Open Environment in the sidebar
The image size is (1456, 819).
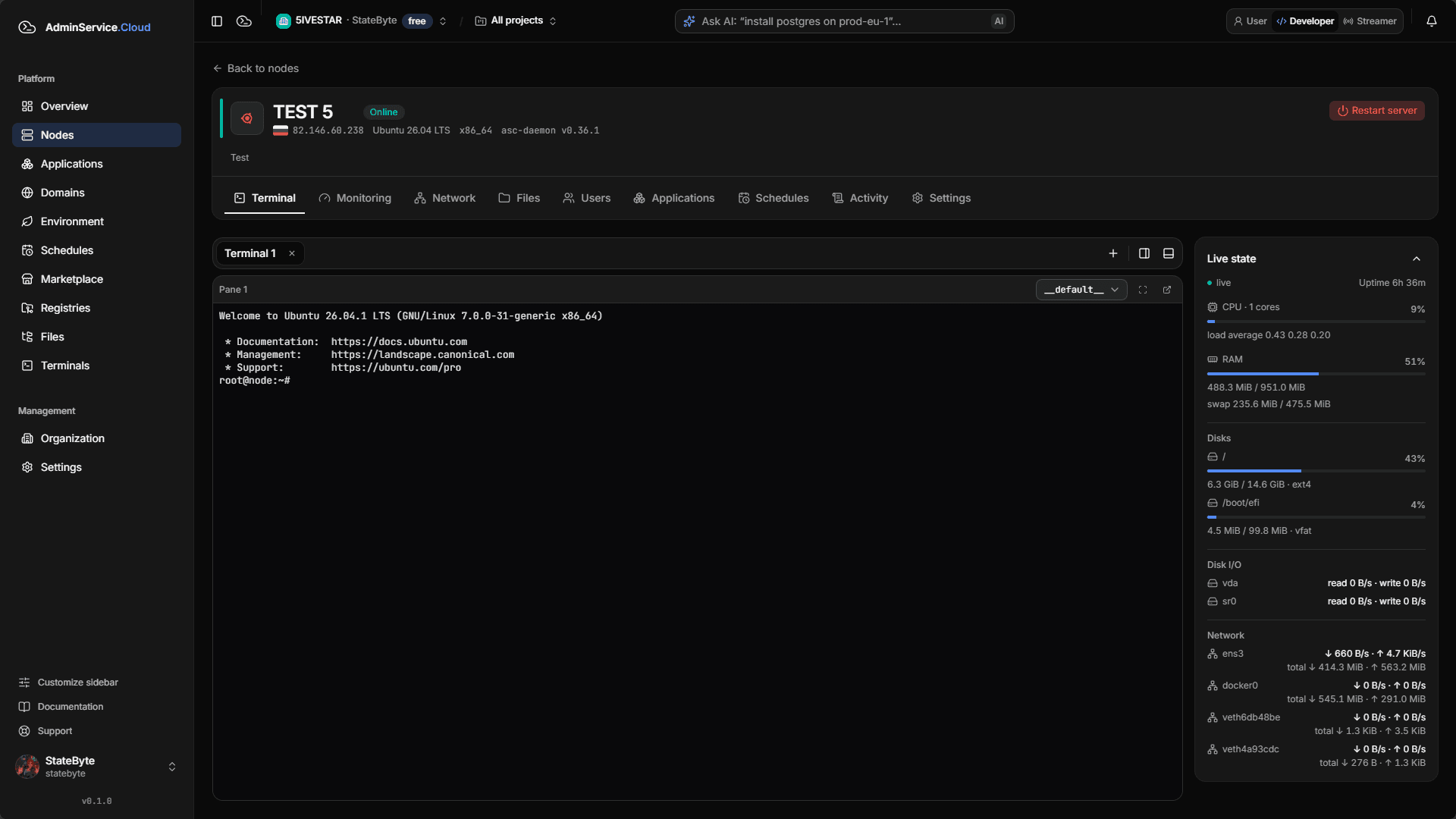pos(96,221)
